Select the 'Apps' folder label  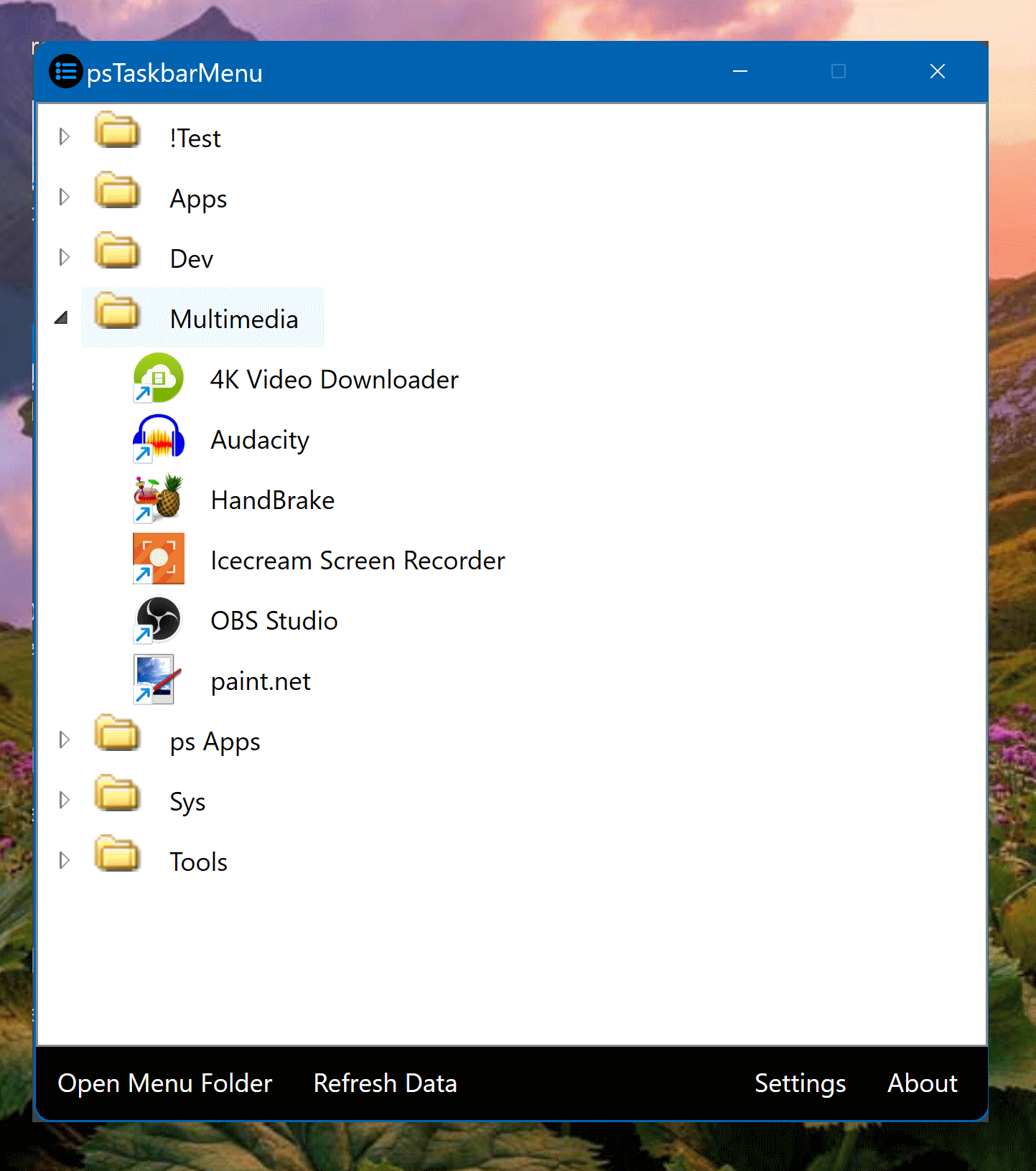(199, 199)
